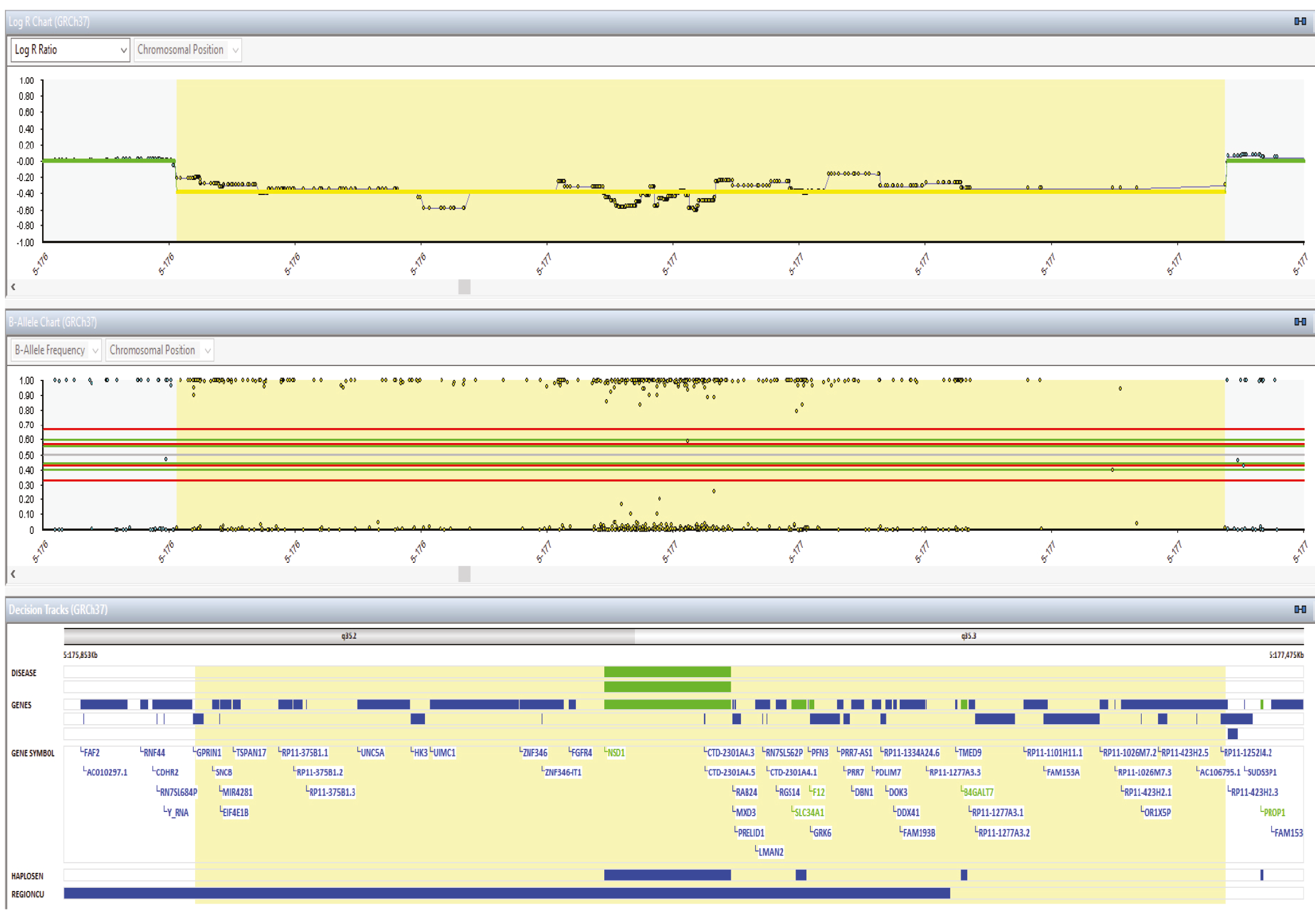
Task: Click the q35.3 cytoband segment
Action: (x=969, y=636)
